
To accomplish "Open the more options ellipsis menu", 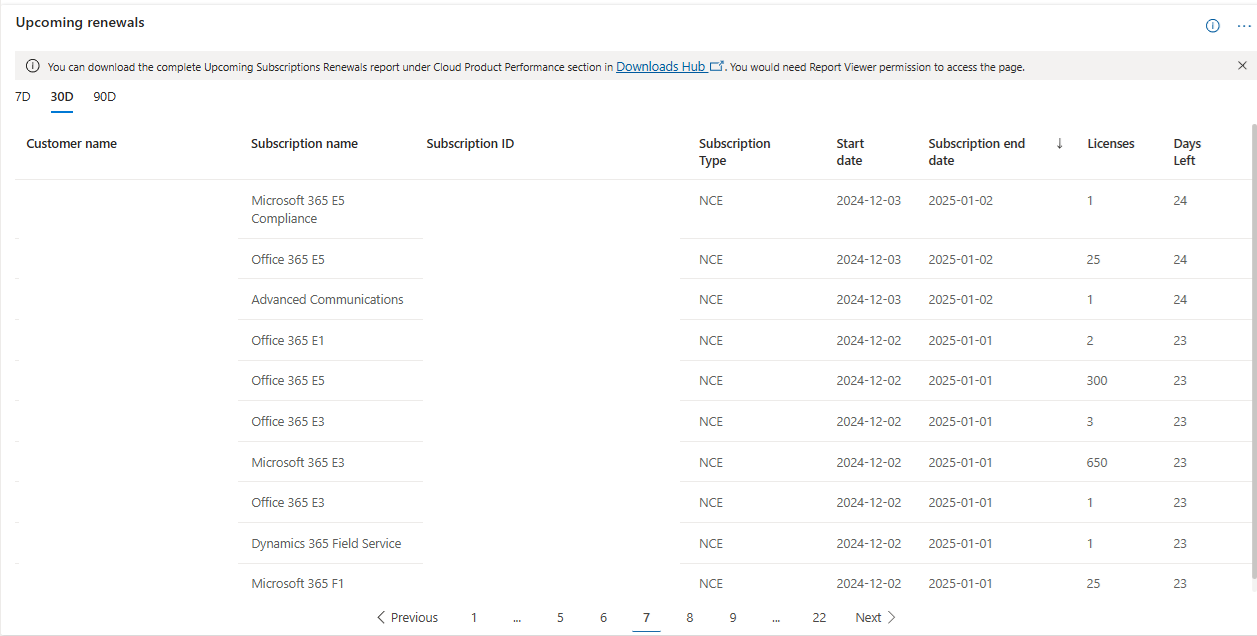I will [x=1243, y=26].
